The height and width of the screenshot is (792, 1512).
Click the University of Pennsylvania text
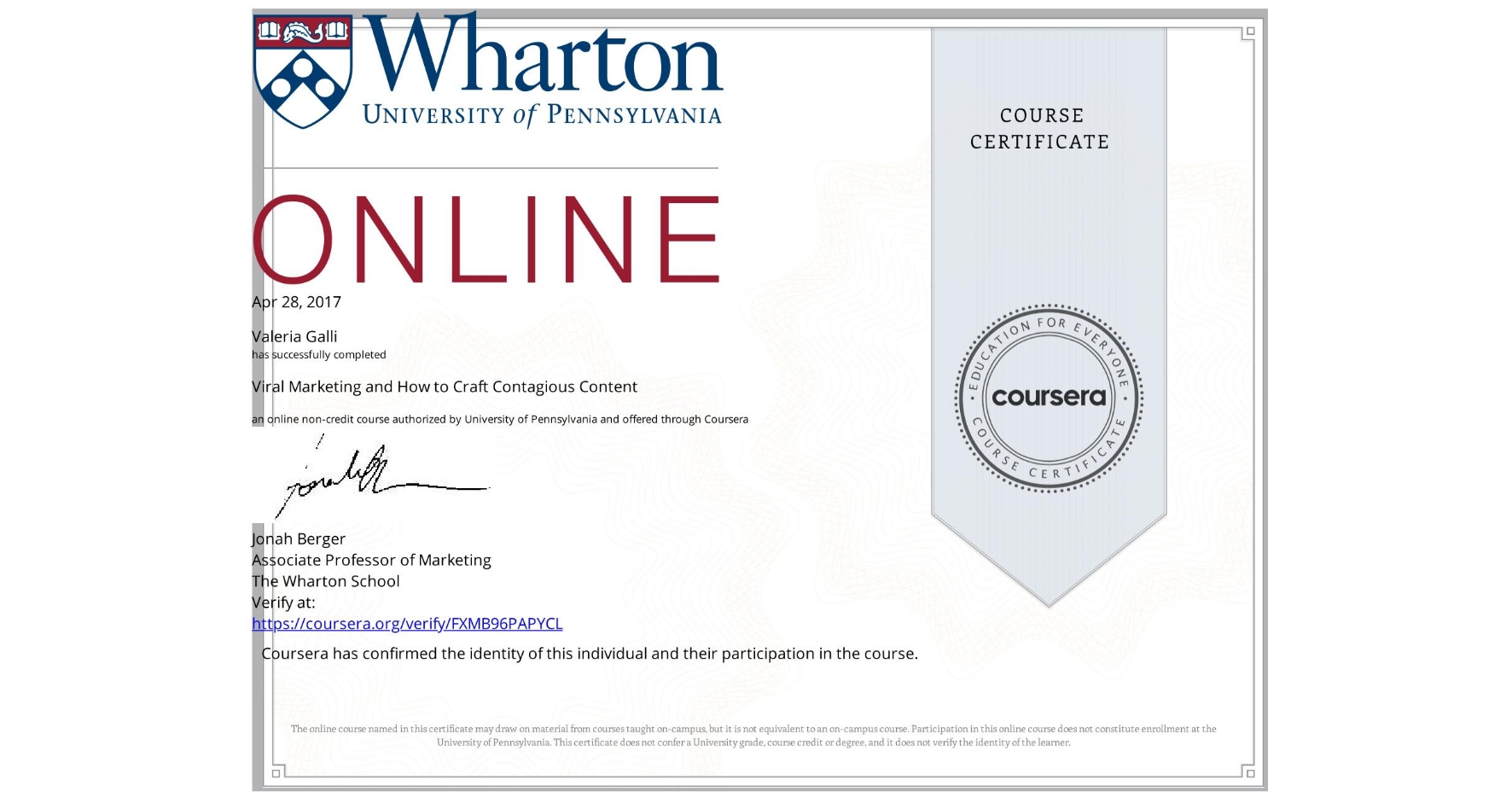pos(542,115)
